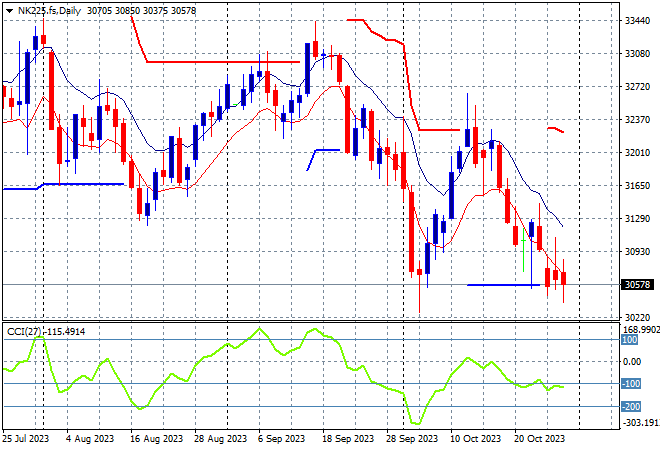The height and width of the screenshot is (450, 660).
Task: Click the 100 level marker on CCI
Action: [630, 340]
